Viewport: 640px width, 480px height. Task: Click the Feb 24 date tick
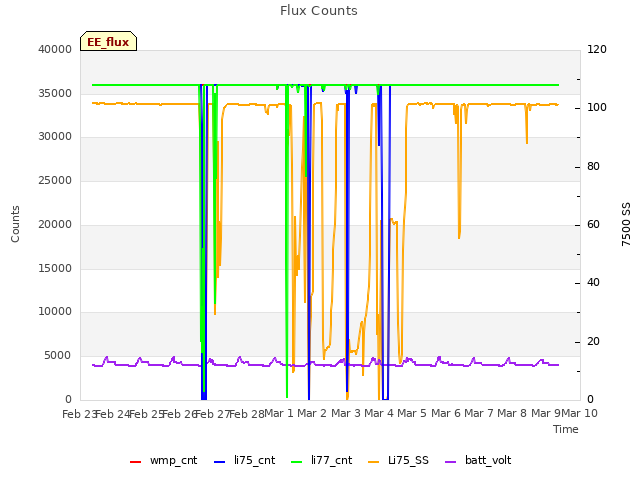tap(113, 414)
